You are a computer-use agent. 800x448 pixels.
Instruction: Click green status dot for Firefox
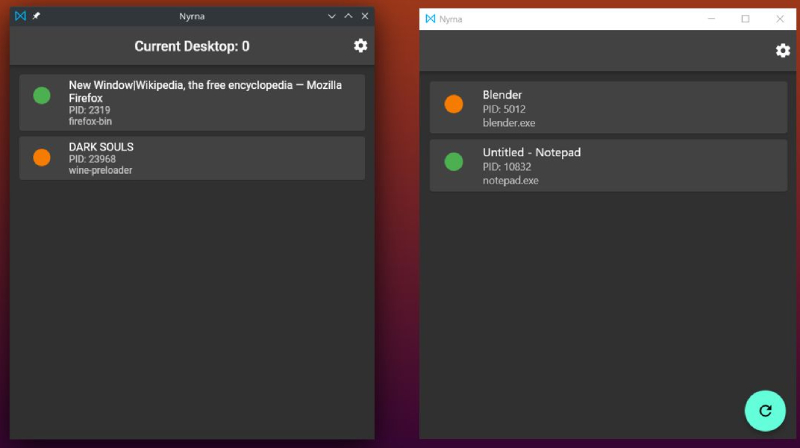point(42,95)
